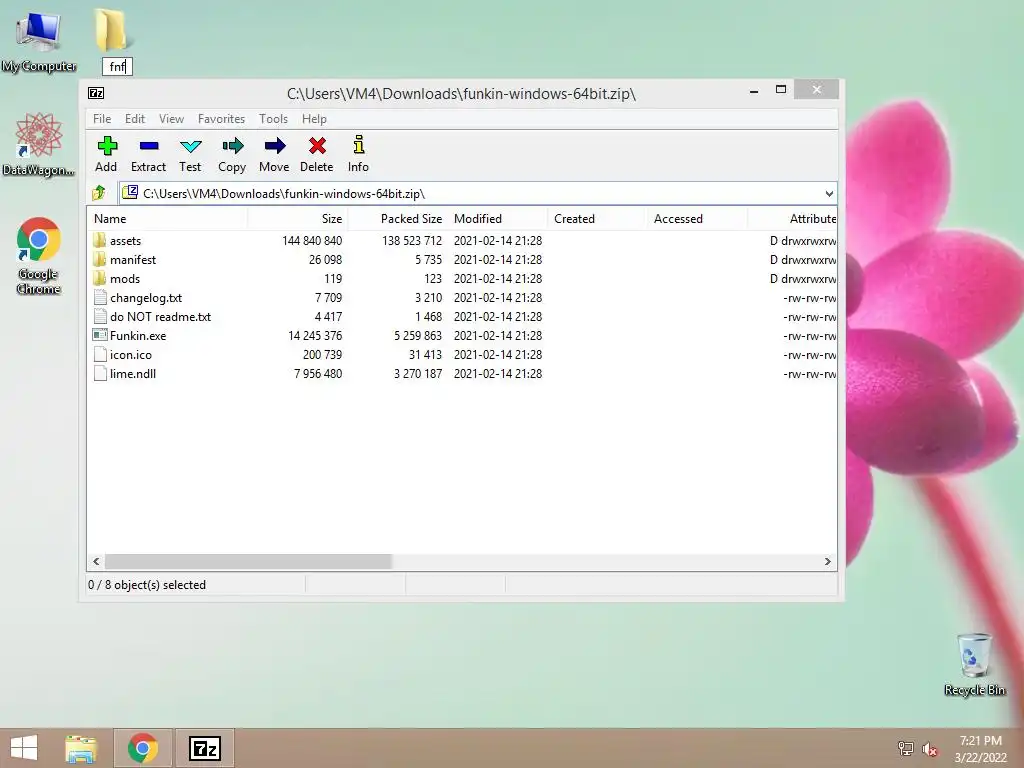Click the fnf folder icon on desktop
The height and width of the screenshot is (768, 1024).
[x=112, y=31]
